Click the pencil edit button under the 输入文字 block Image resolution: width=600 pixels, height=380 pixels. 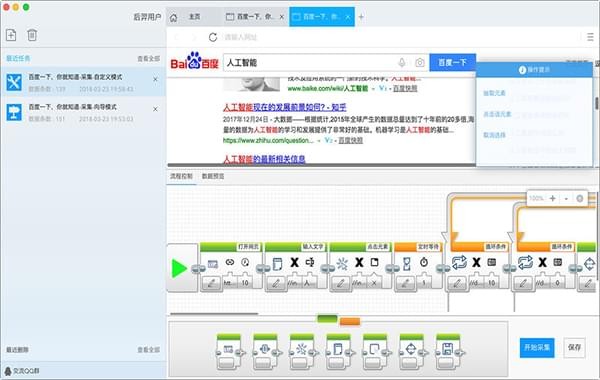pyautogui.click(x=276, y=283)
